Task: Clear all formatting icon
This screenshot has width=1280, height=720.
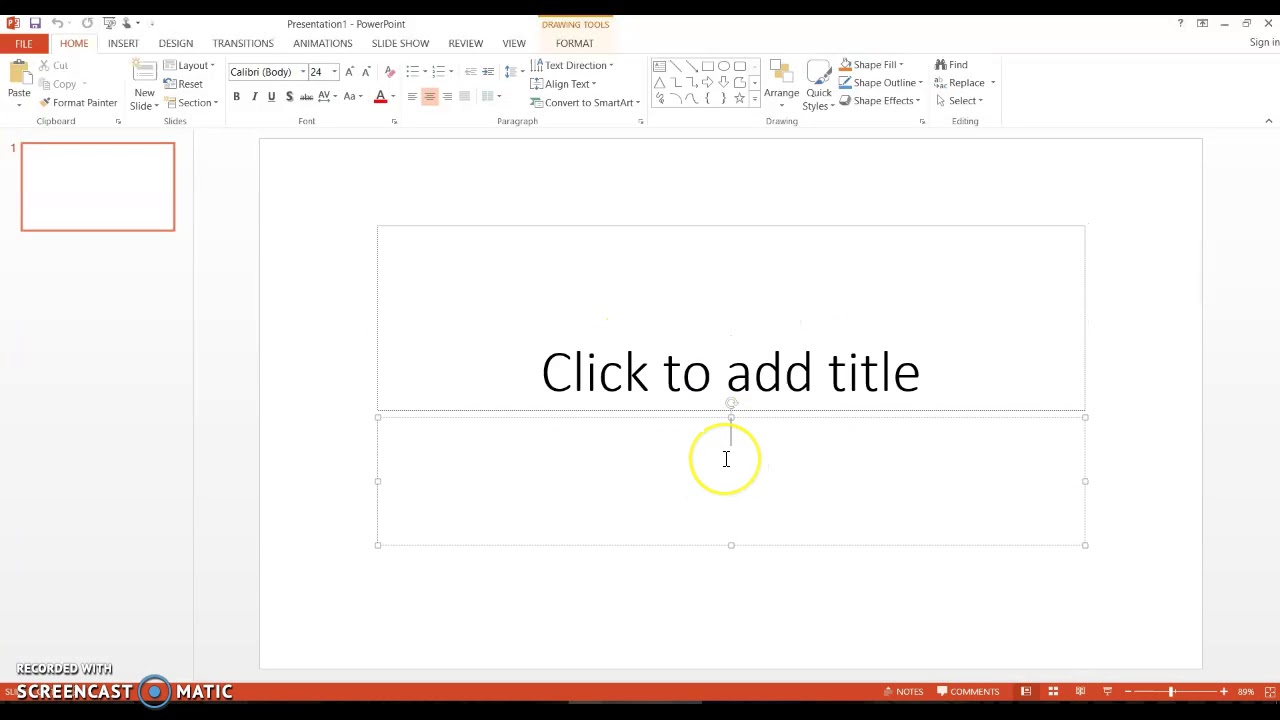Action: tap(390, 72)
